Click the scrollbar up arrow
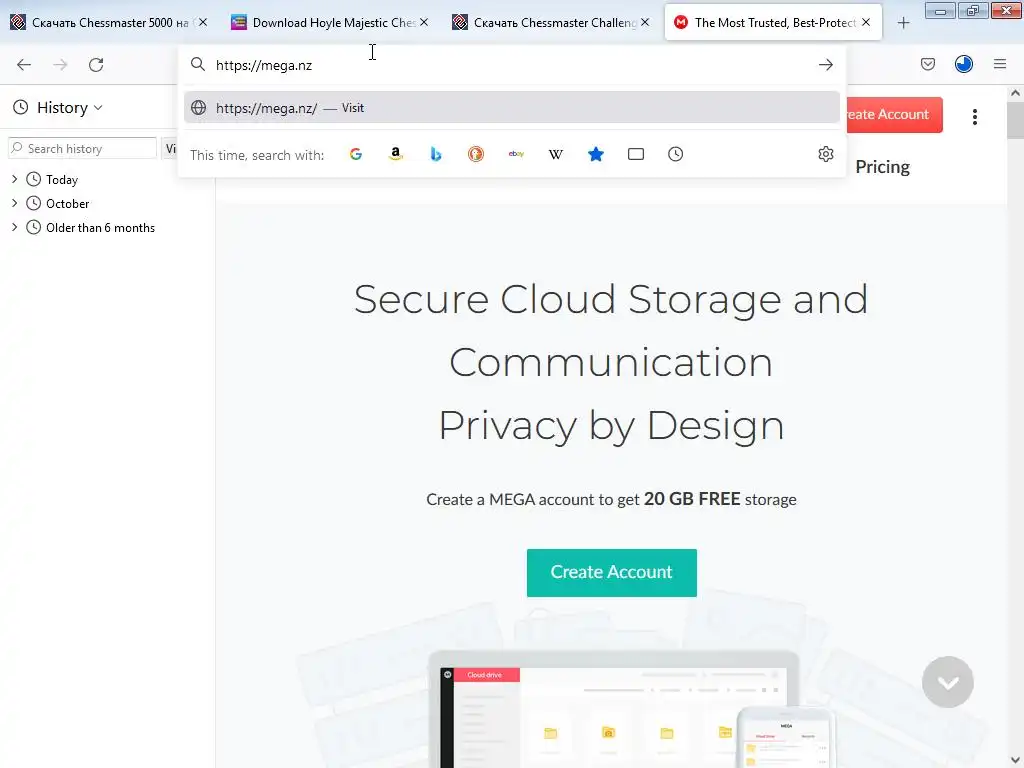Viewport: 1024px width, 768px height. (x=1015, y=93)
